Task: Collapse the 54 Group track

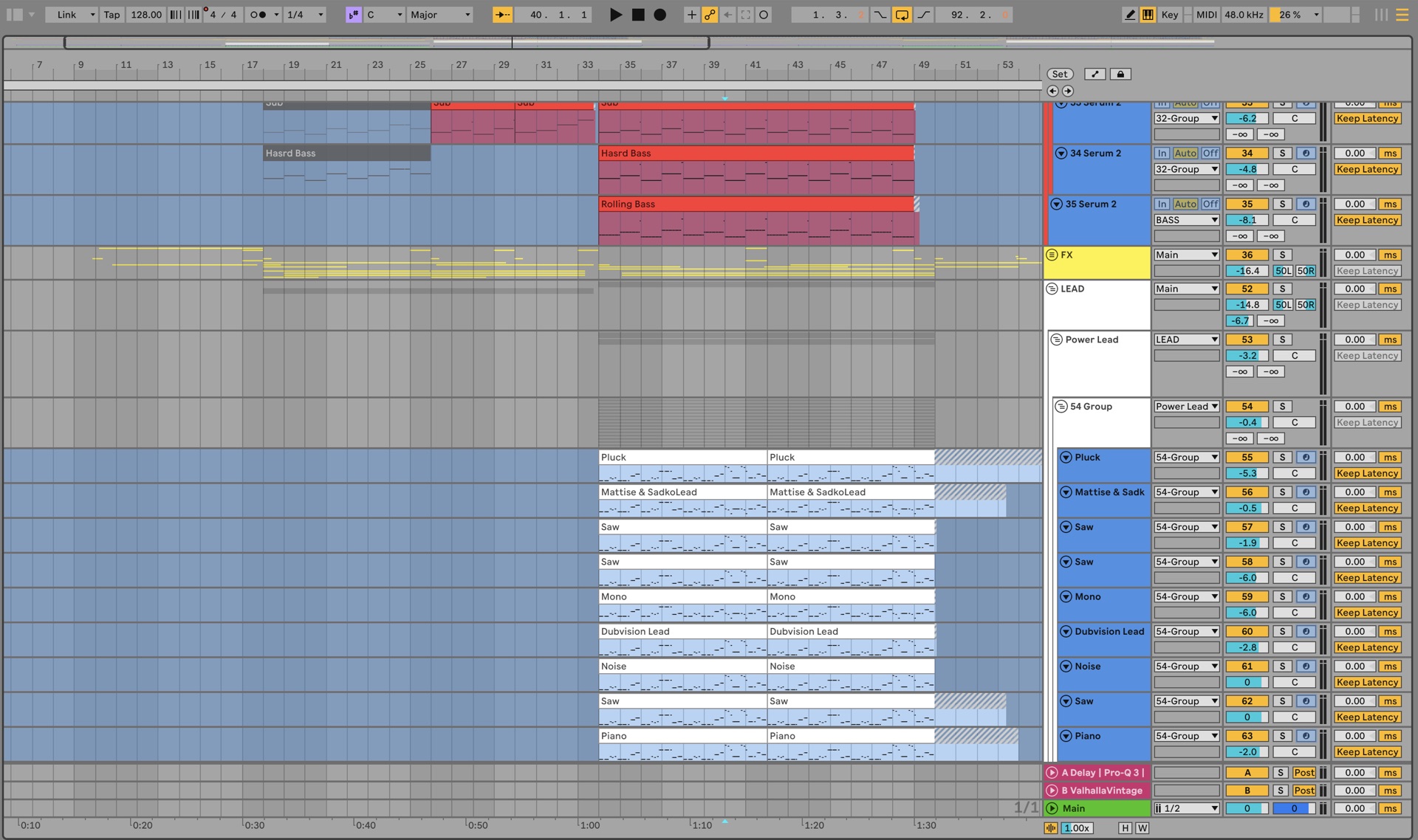Action: 1061,407
